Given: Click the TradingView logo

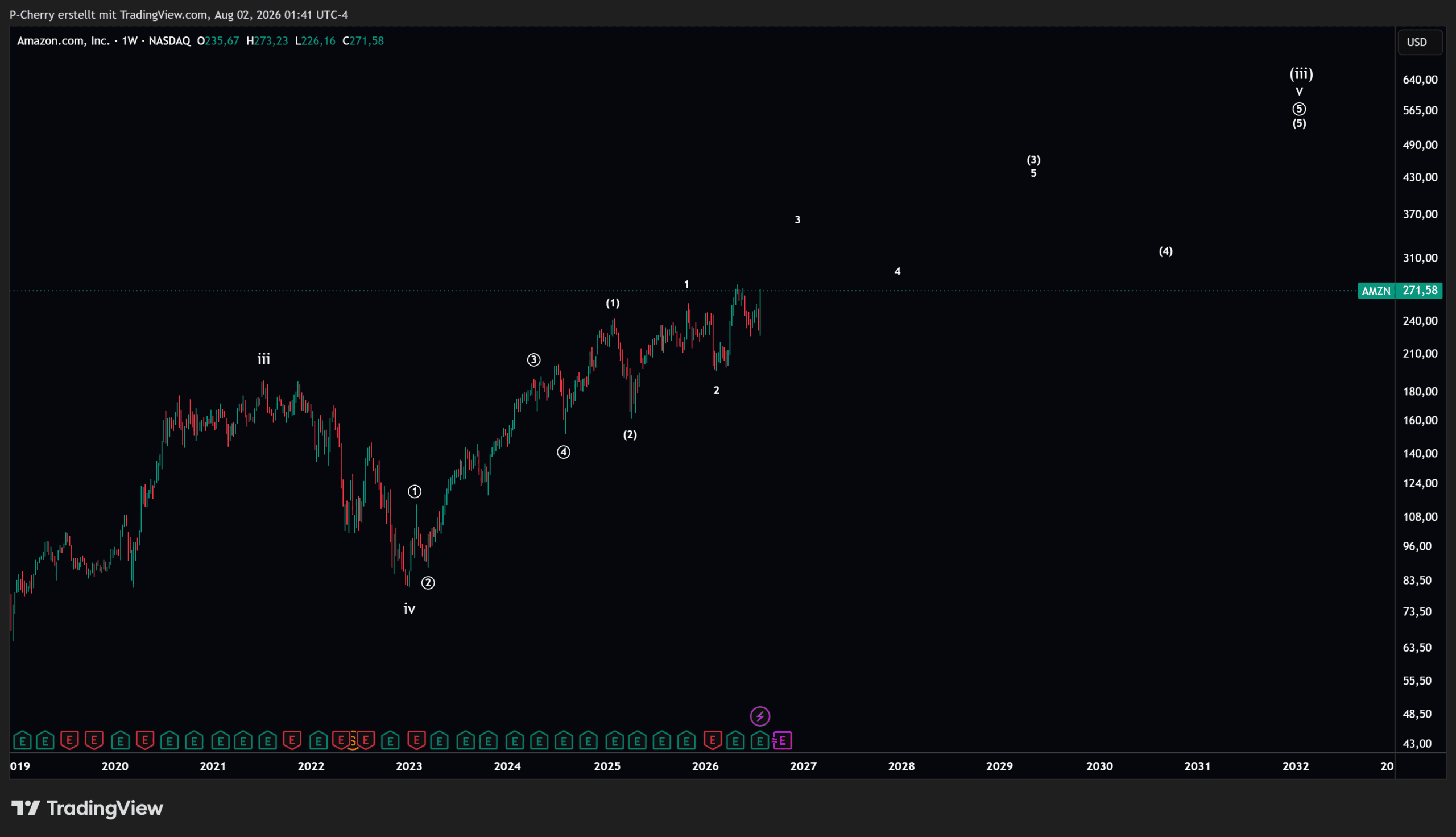Looking at the screenshot, I should pyautogui.click(x=88, y=808).
